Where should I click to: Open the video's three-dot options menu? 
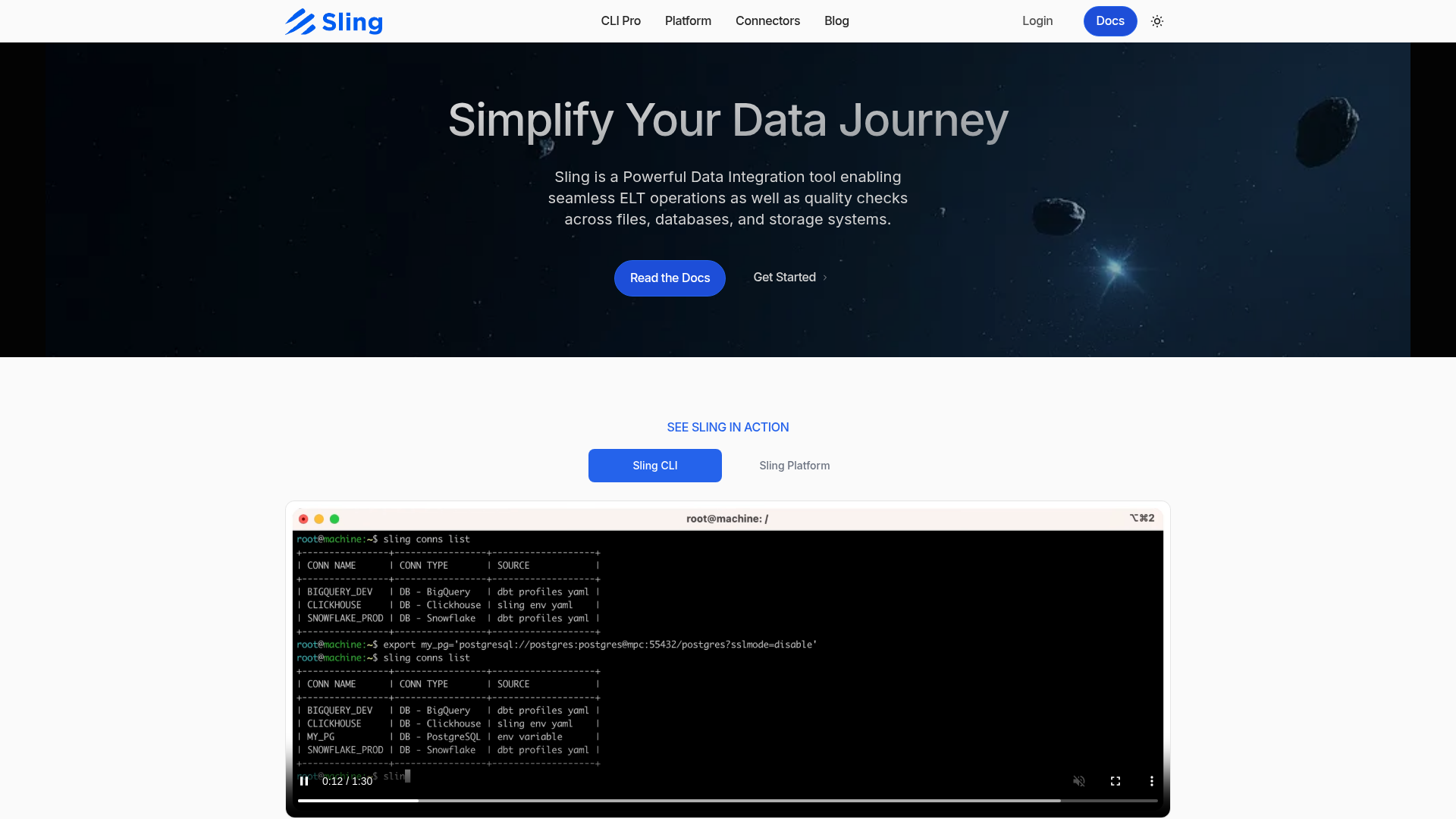coord(1151,781)
